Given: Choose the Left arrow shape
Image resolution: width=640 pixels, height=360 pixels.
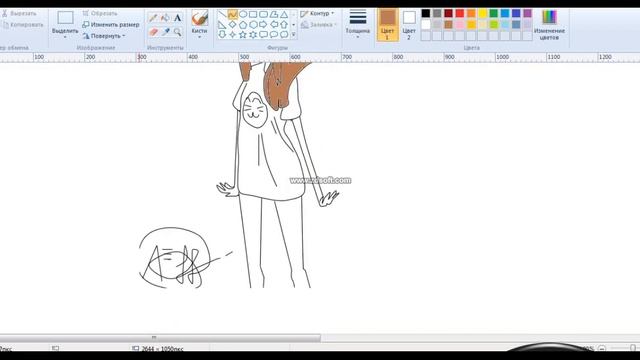Looking at the screenshot, I should [274, 24].
